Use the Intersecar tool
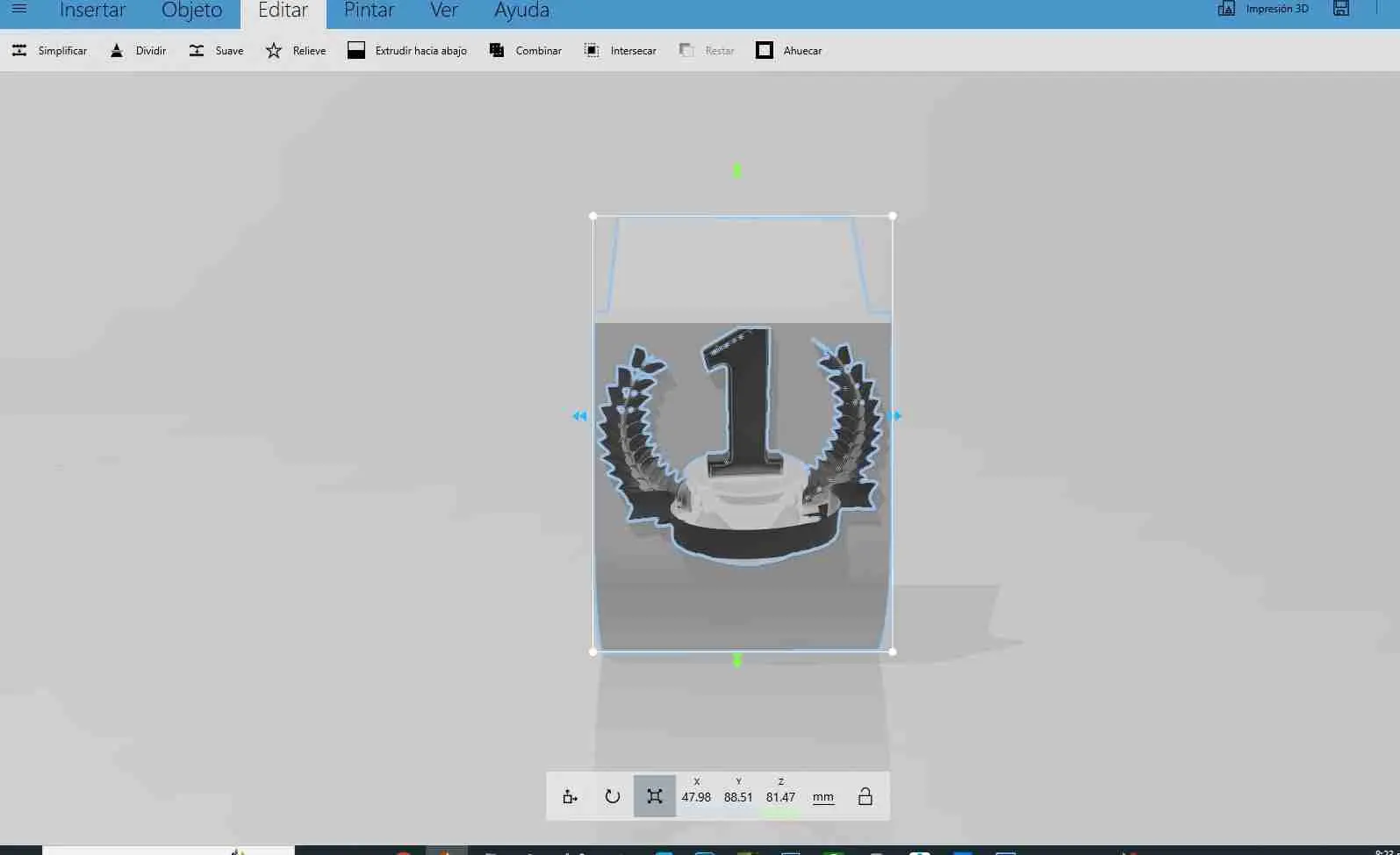This screenshot has width=1400, height=855. [620, 51]
